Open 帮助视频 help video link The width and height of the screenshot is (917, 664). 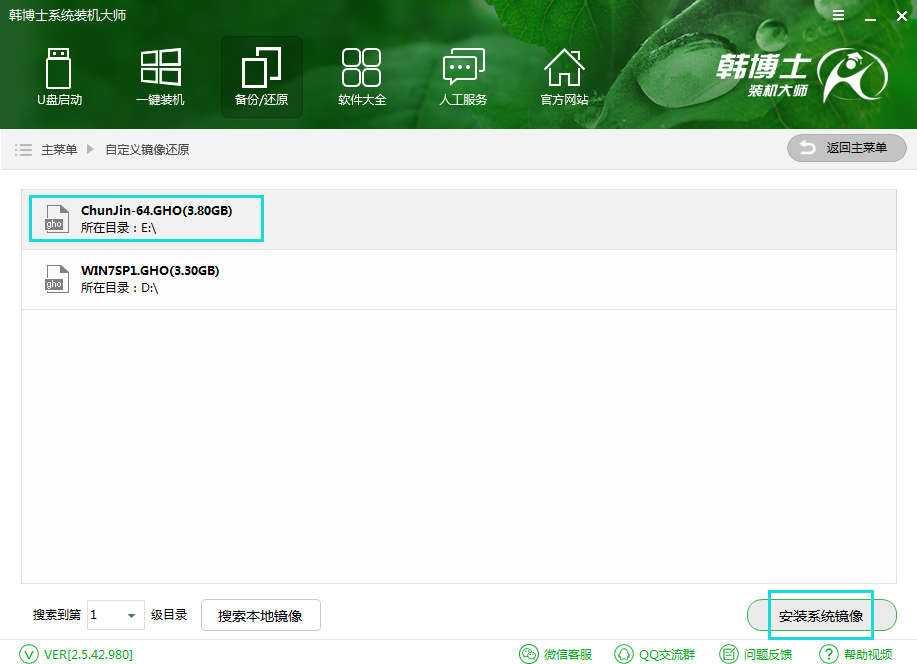coord(856,654)
